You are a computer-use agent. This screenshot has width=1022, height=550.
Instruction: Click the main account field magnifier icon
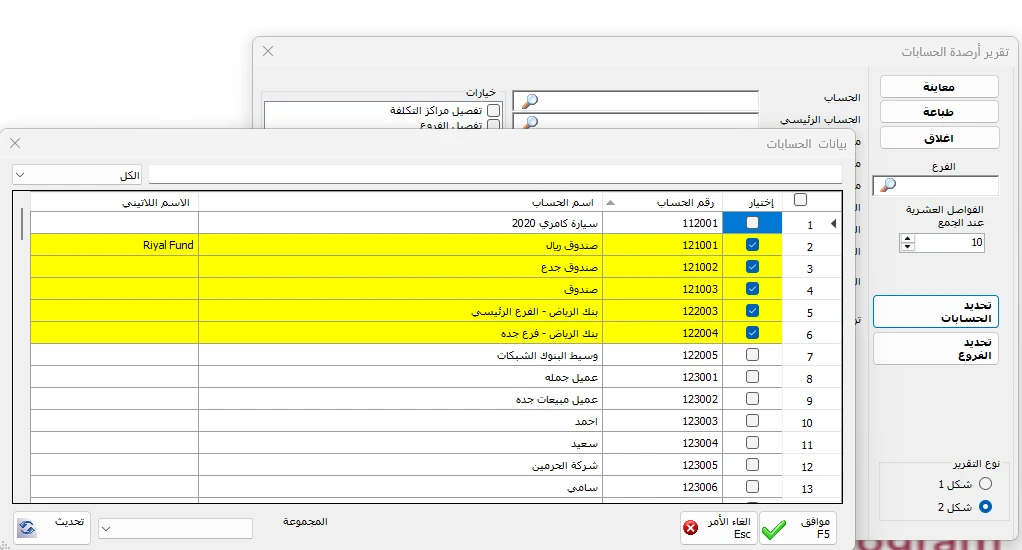point(531,122)
